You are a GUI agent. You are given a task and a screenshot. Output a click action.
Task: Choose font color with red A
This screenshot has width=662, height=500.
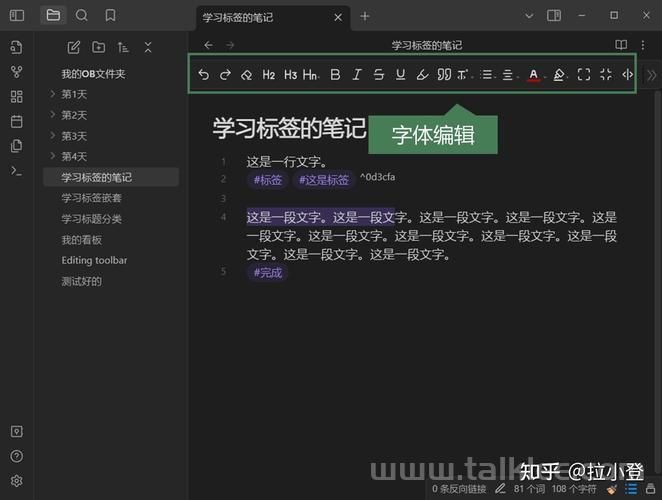pyautogui.click(x=534, y=75)
